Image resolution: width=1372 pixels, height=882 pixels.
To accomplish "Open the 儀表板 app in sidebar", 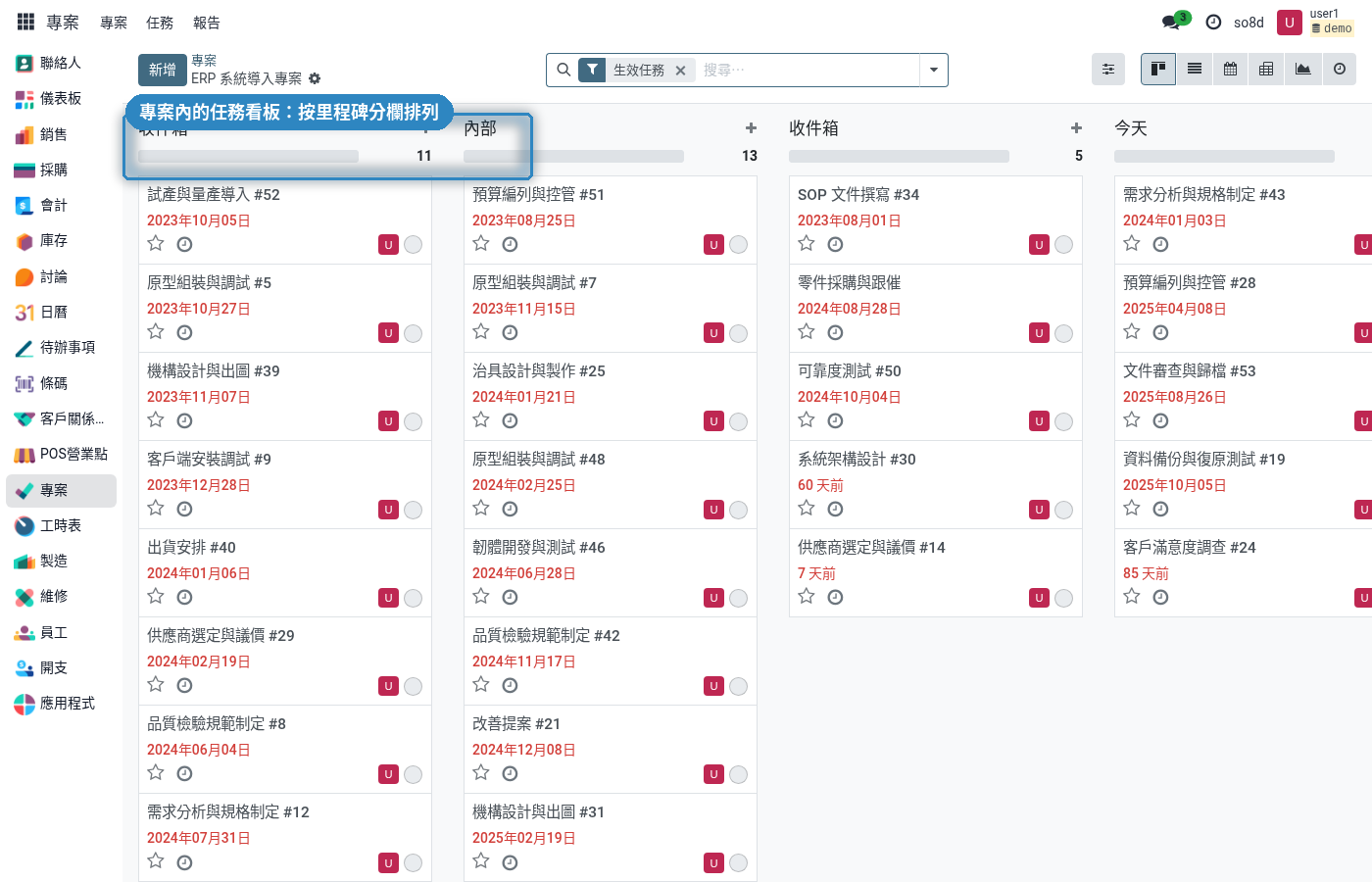I will [x=61, y=98].
